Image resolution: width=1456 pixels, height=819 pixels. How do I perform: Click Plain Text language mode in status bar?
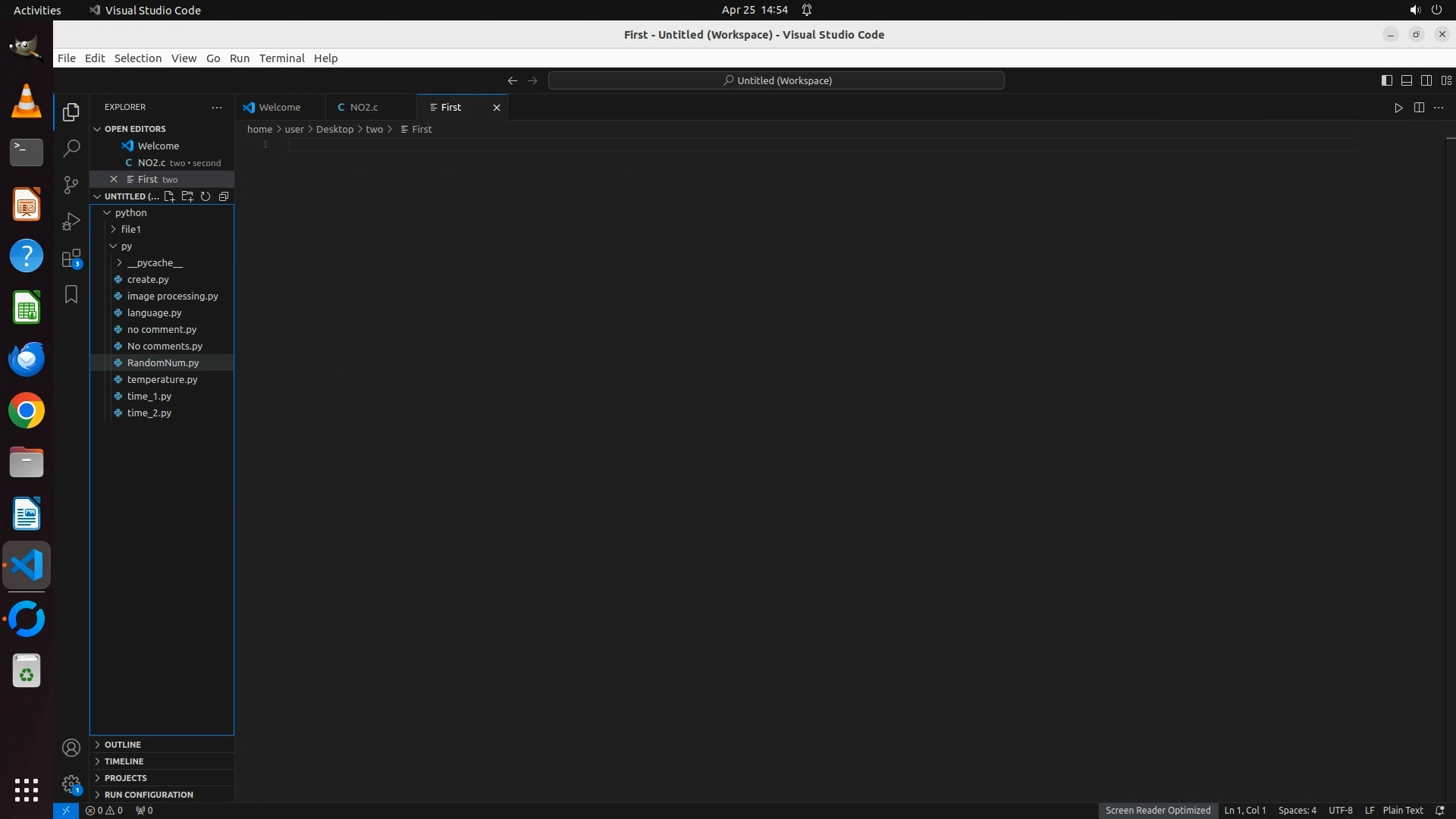tap(1402, 810)
